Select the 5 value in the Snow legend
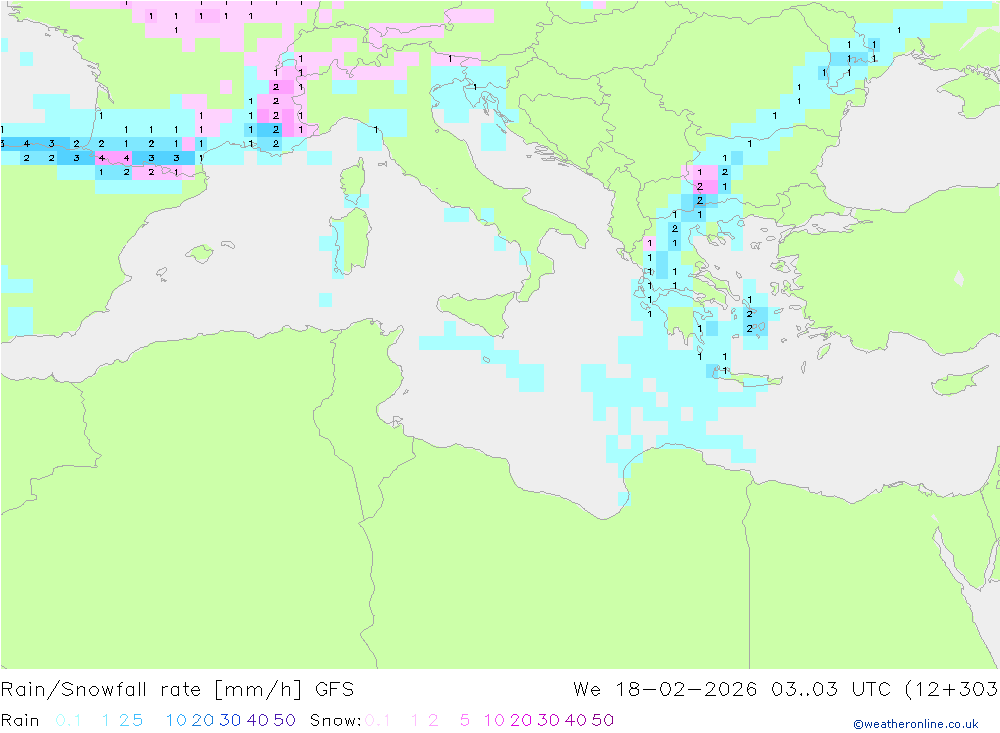Screen dimensions: 1000x733 (465, 720)
